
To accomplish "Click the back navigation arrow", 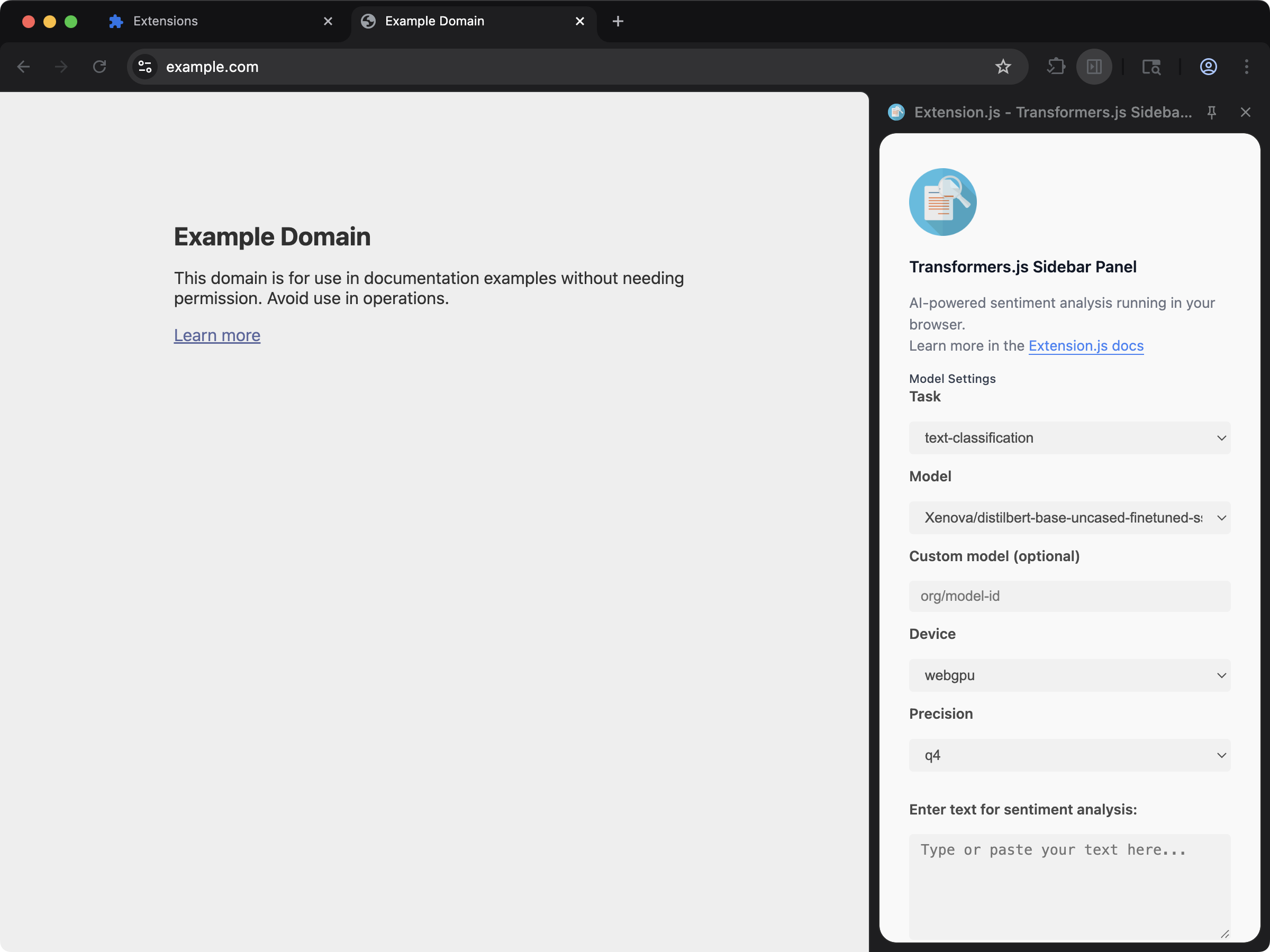I will point(23,67).
